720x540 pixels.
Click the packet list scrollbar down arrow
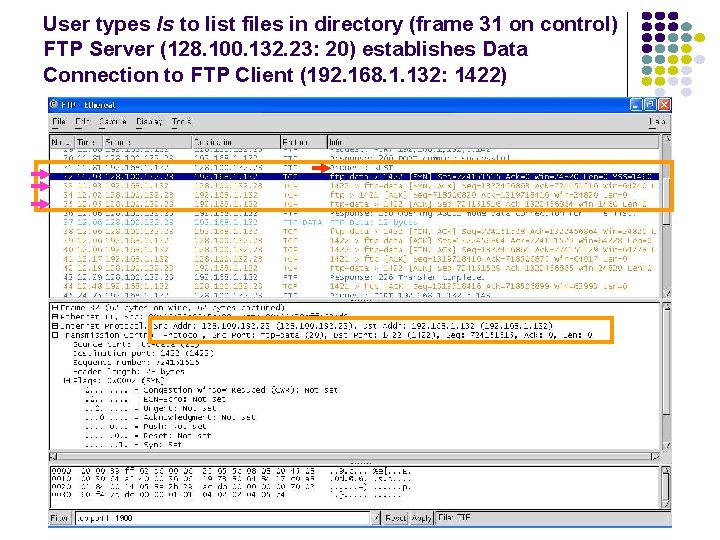pyautogui.click(x=666, y=294)
